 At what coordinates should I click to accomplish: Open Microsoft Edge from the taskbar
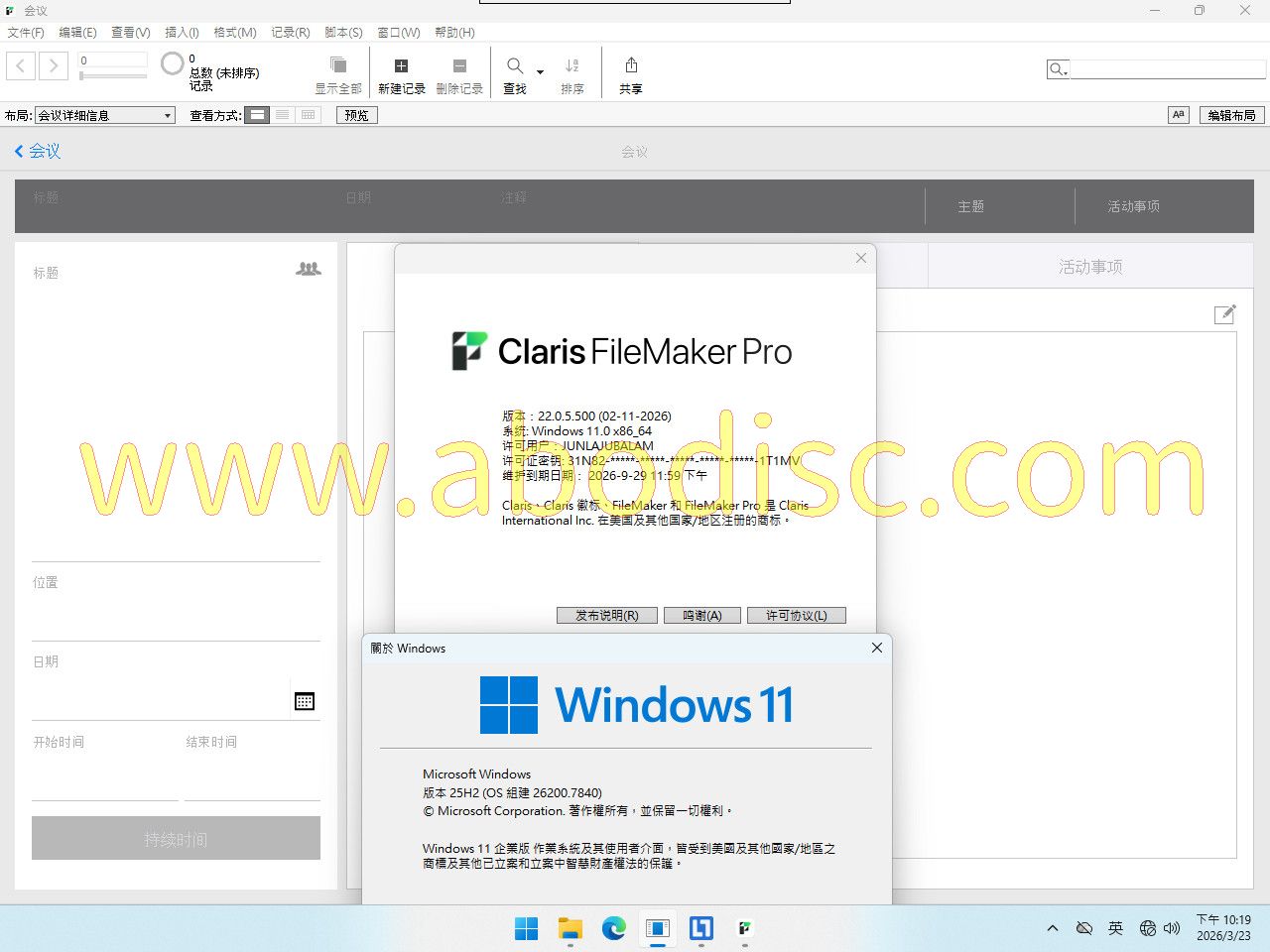coord(614,928)
